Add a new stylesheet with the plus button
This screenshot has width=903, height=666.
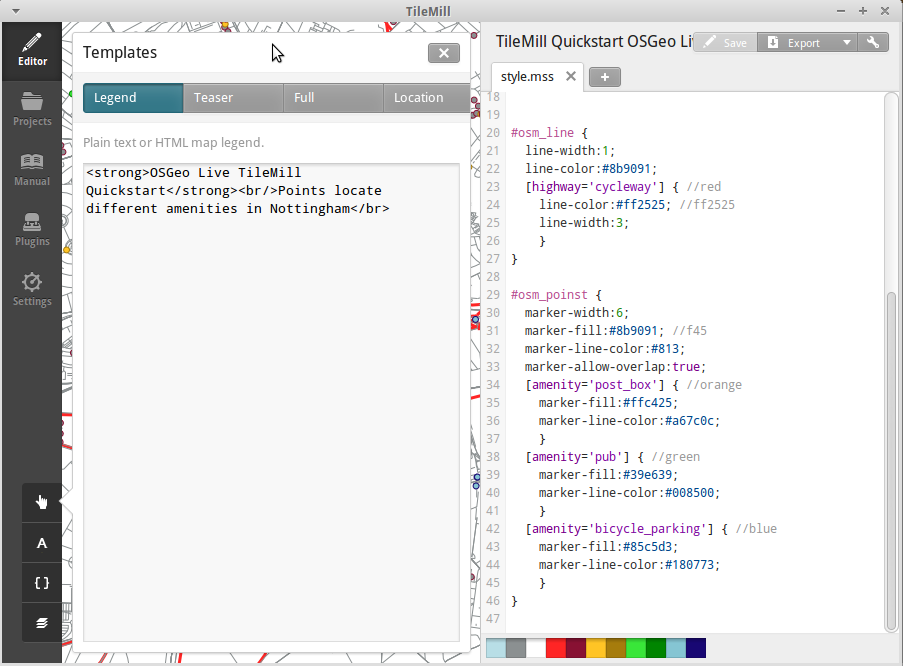click(x=605, y=77)
